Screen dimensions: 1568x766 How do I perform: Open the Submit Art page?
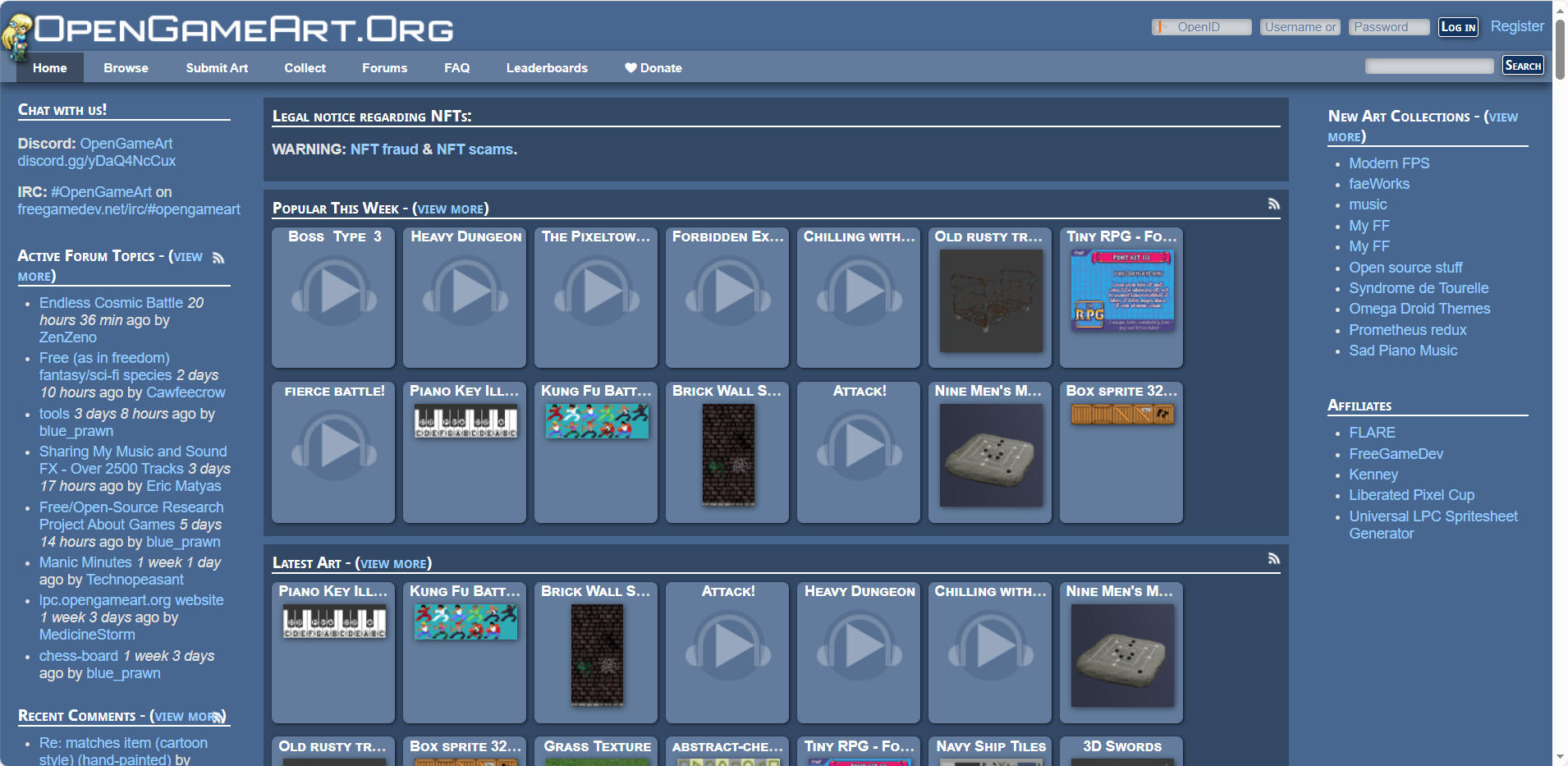pyautogui.click(x=217, y=68)
